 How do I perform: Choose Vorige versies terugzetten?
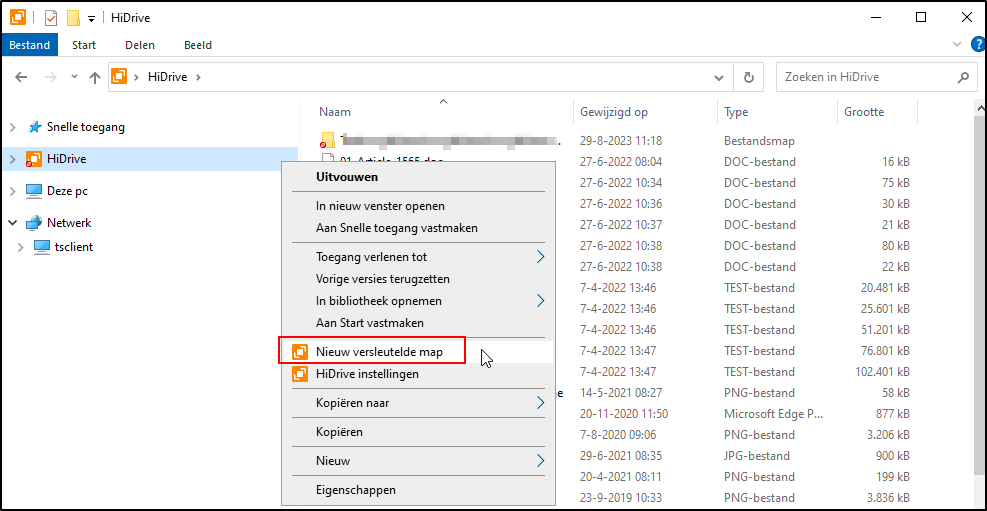[x=418, y=279]
